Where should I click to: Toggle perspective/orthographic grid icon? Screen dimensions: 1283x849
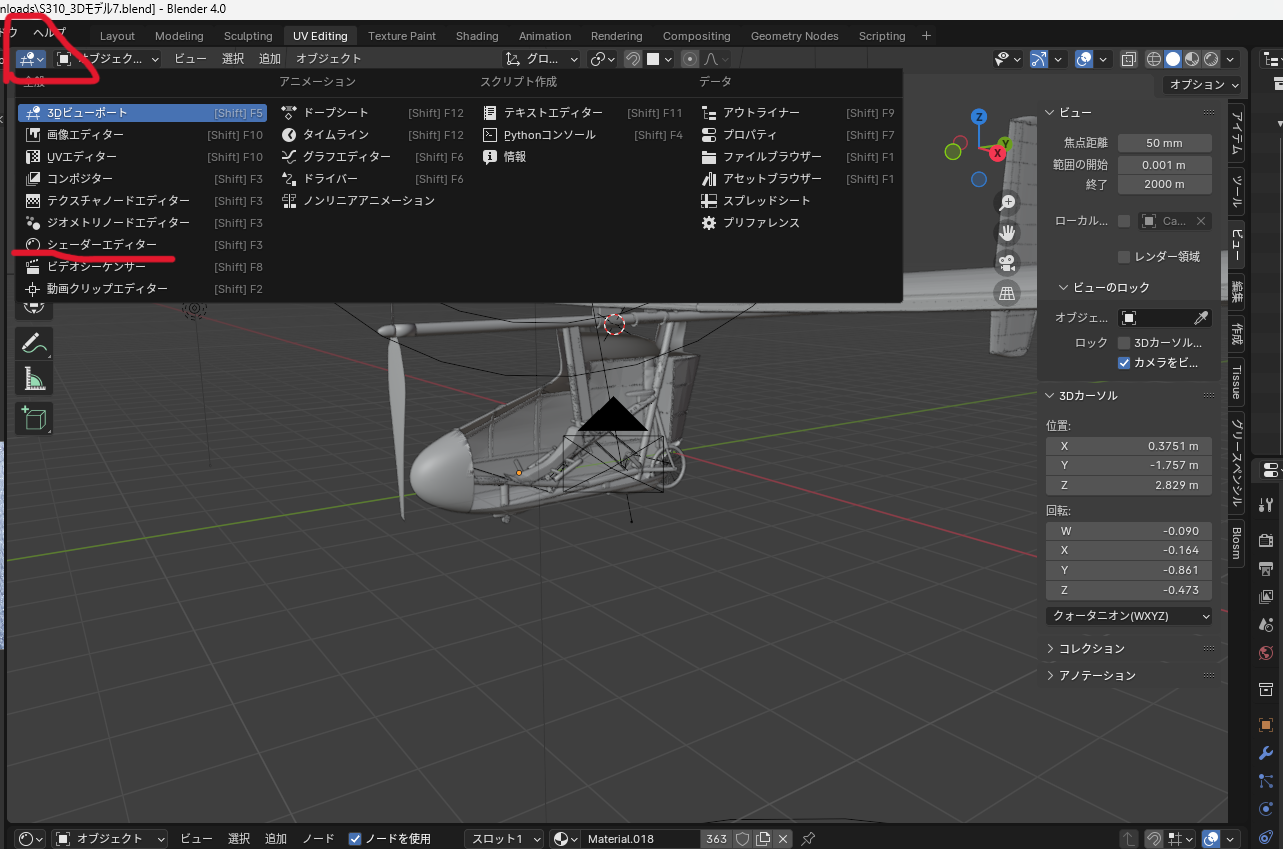coord(1007,293)
